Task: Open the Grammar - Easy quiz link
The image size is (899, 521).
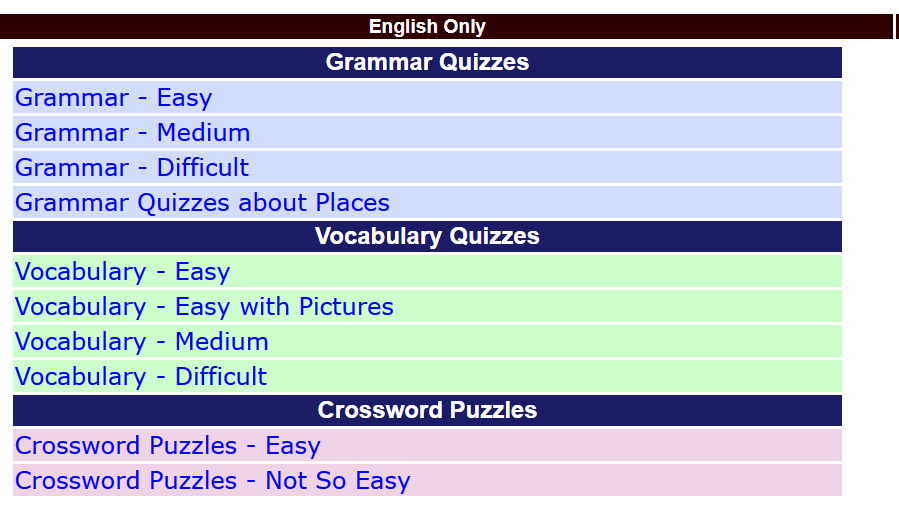Action: (113, 98)
